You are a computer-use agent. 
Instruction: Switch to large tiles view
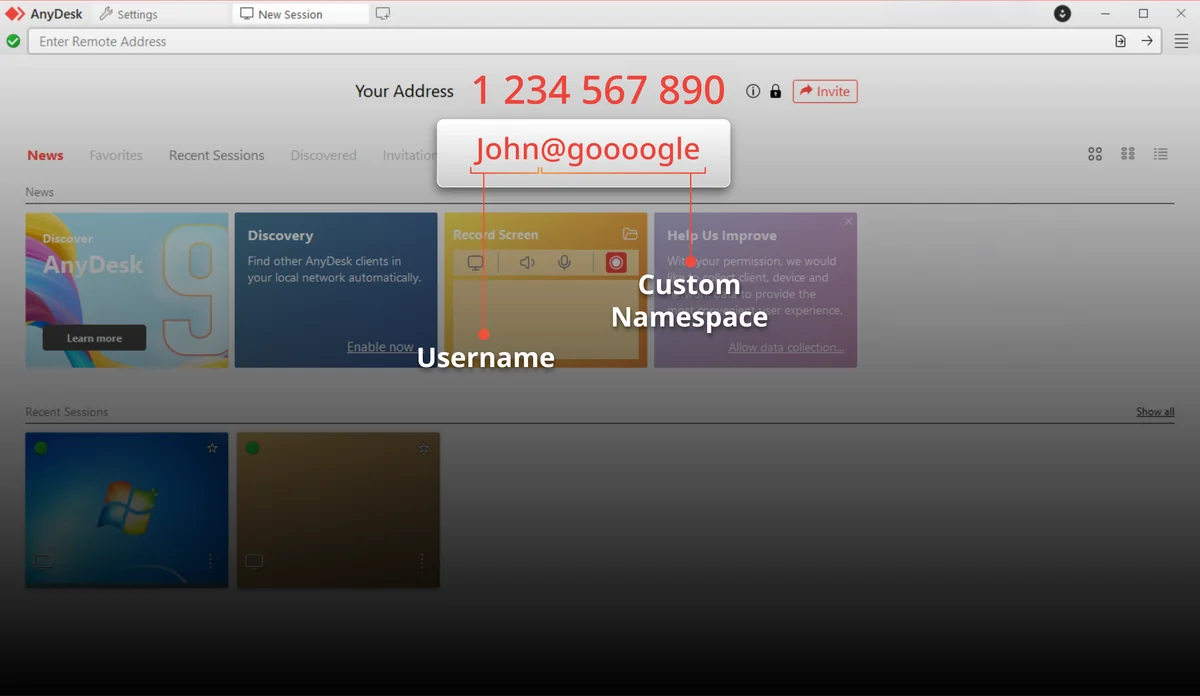tap(1095, 154)
